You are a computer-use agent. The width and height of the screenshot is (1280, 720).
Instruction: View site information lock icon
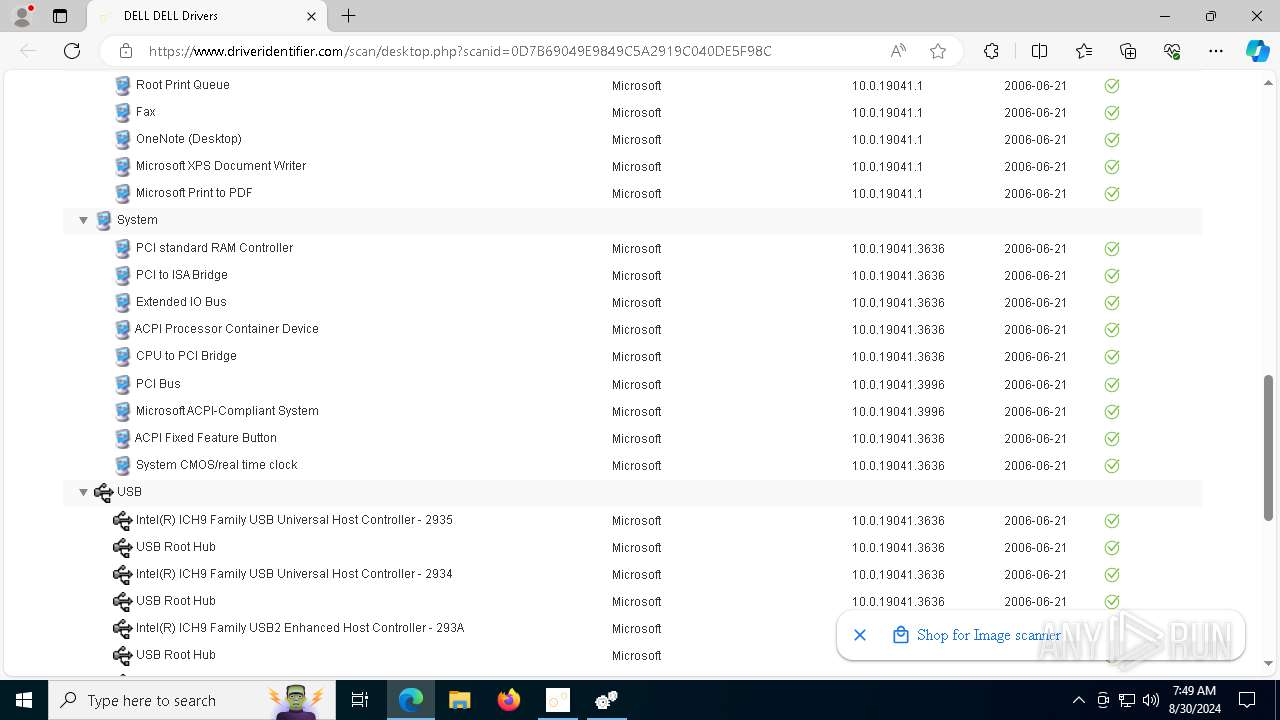[125, 51]
